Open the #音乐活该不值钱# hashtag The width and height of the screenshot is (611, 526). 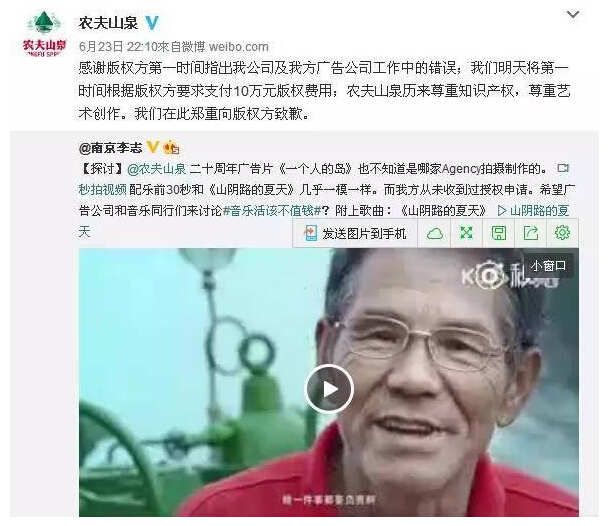272,211
